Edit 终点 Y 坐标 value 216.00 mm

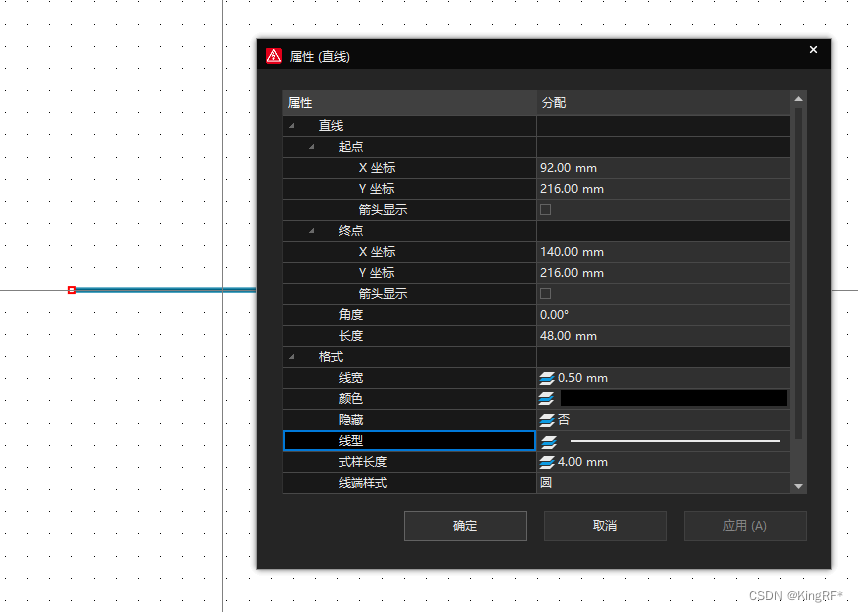tap(663, 273)
